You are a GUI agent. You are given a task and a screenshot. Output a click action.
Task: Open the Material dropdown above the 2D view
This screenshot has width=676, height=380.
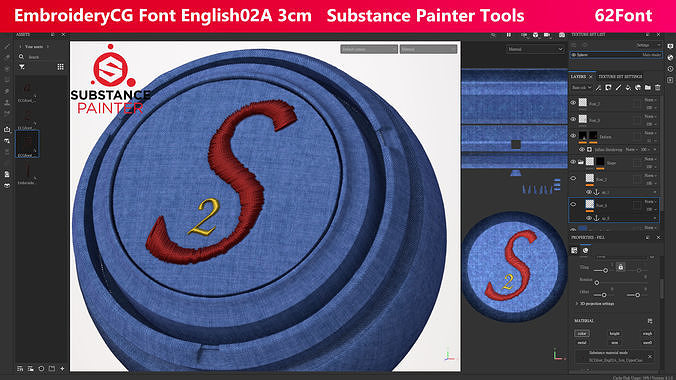pos(535,49)
